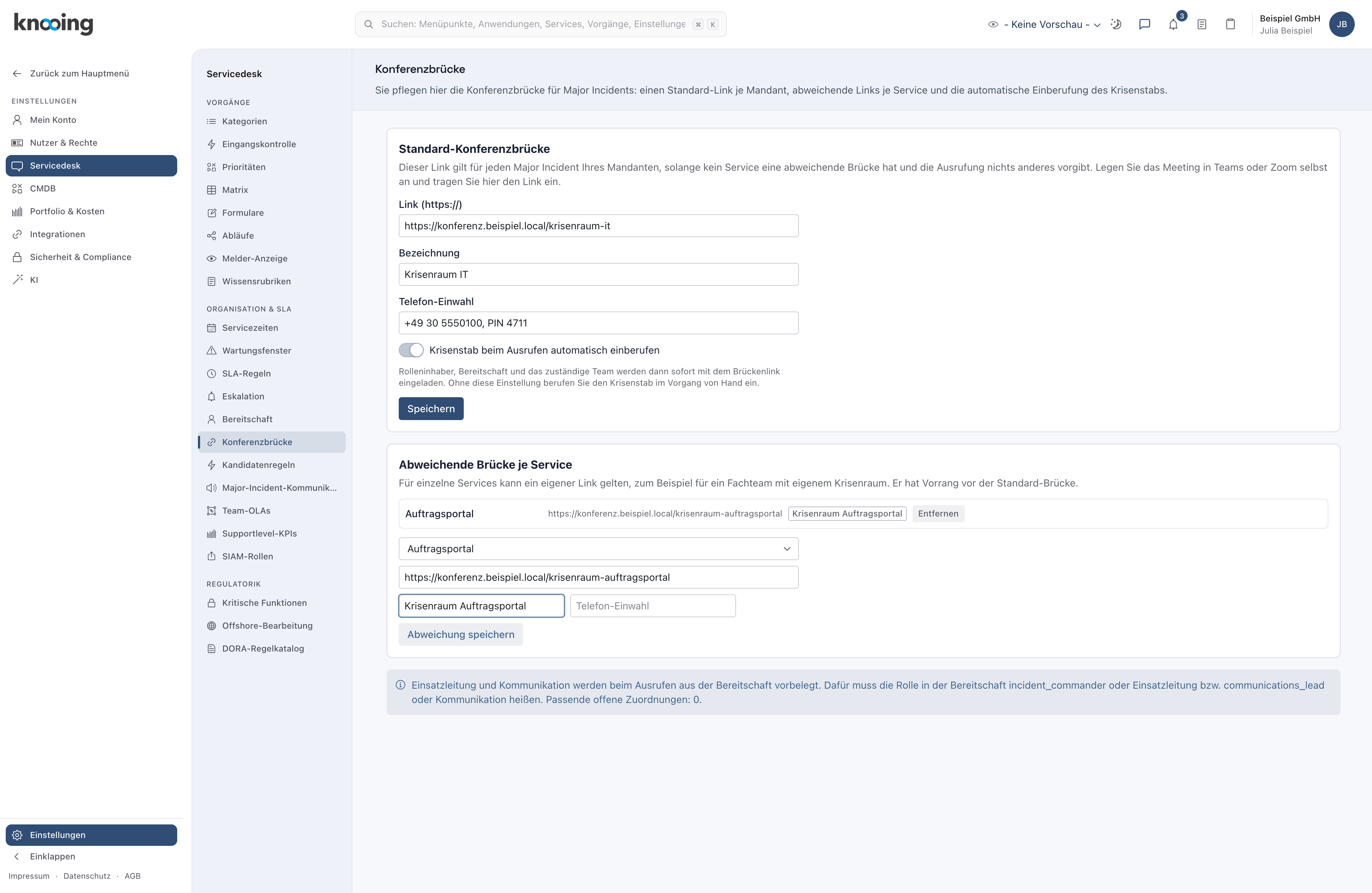1372x893 pixels.
Task: Click the Wartungsfenster warning triangle icon
Action: 212,350
